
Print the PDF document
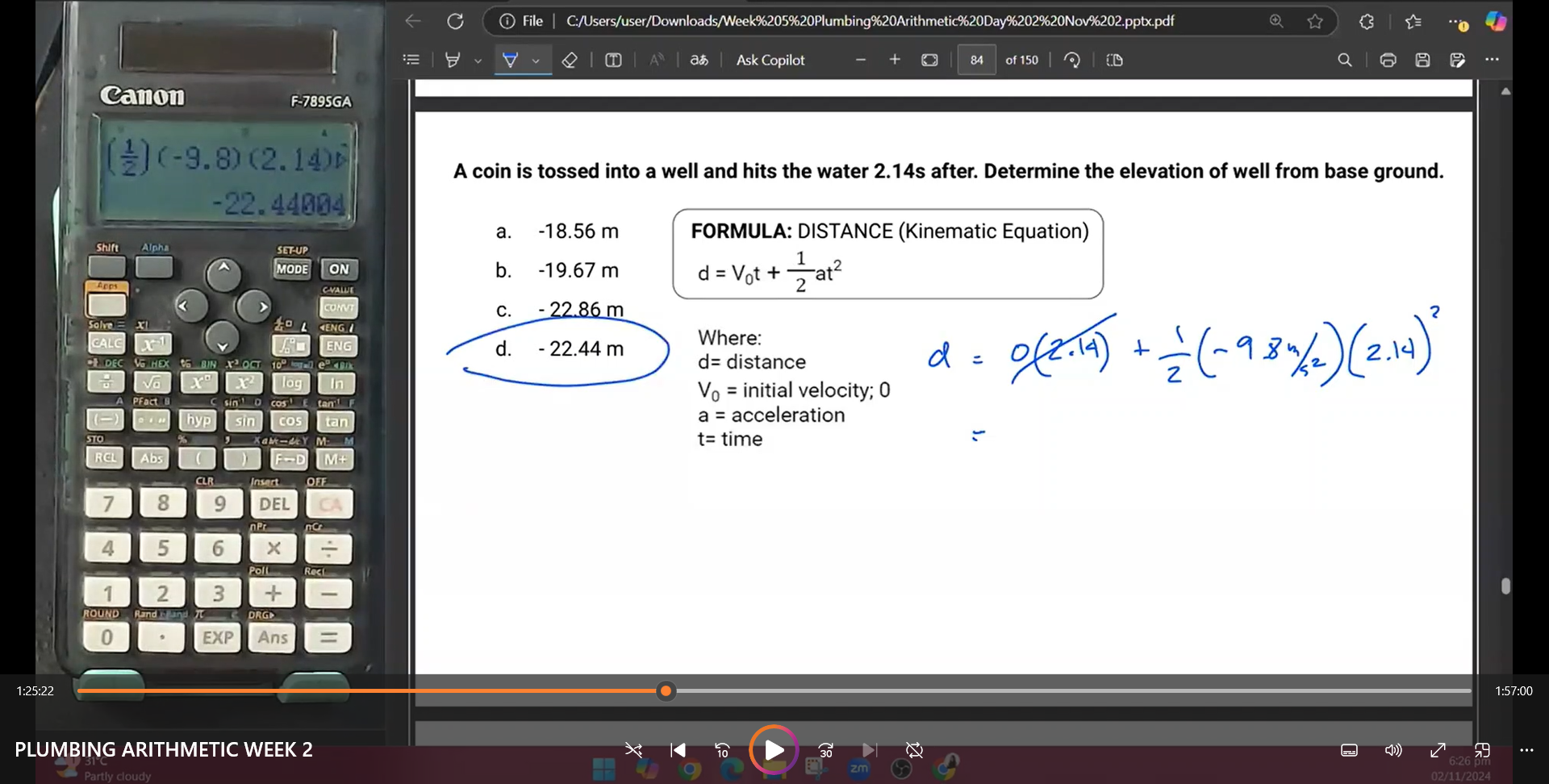1388,60
